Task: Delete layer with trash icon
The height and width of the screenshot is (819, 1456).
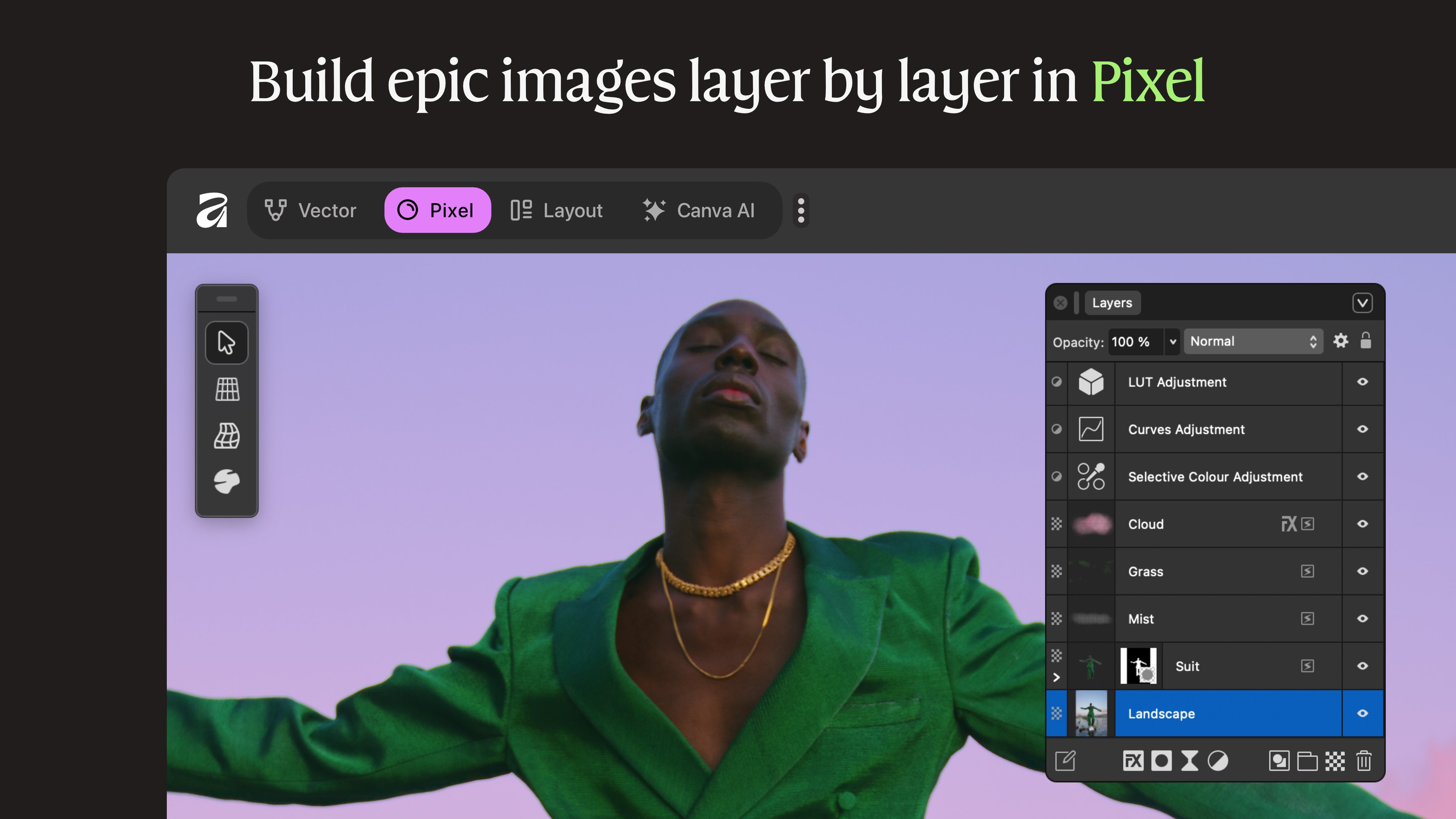Action: [1363, 761]
